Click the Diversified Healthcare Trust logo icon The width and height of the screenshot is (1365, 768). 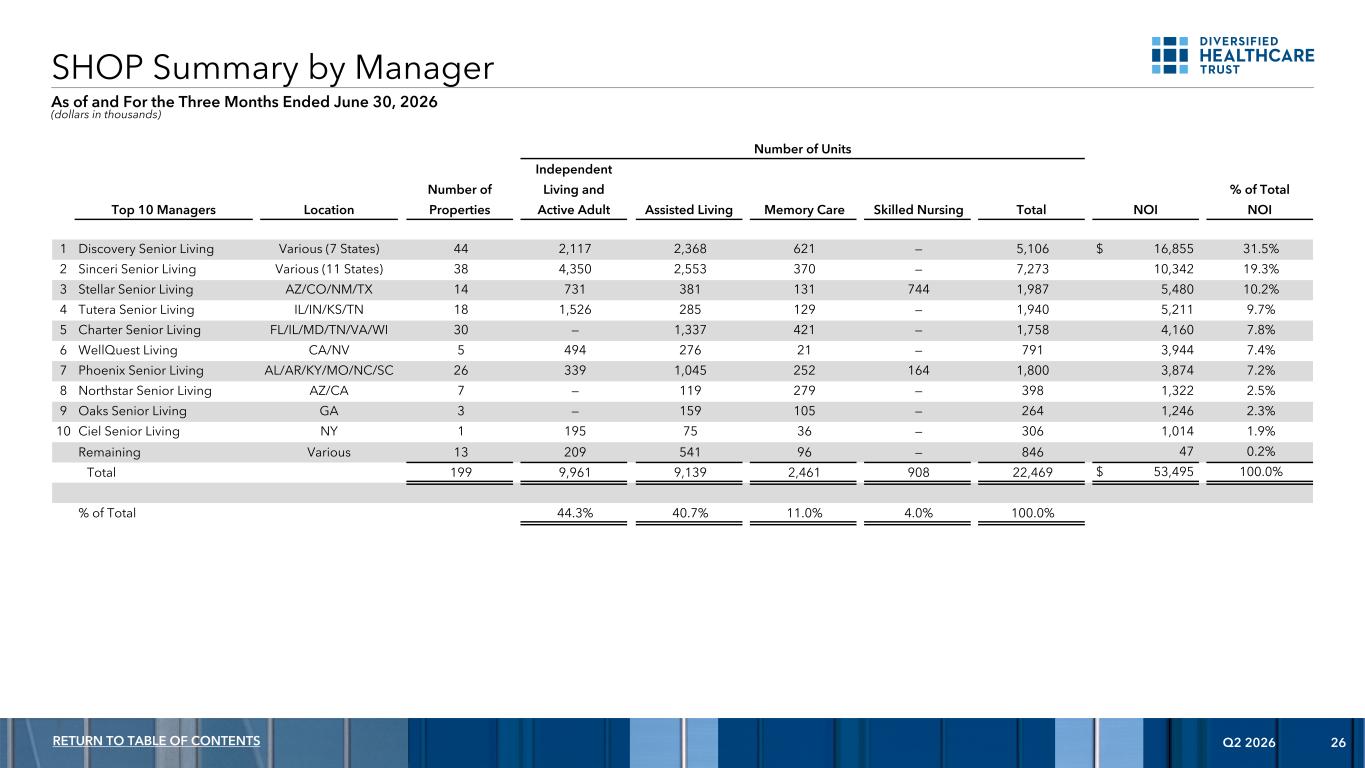coord(1170,56)
